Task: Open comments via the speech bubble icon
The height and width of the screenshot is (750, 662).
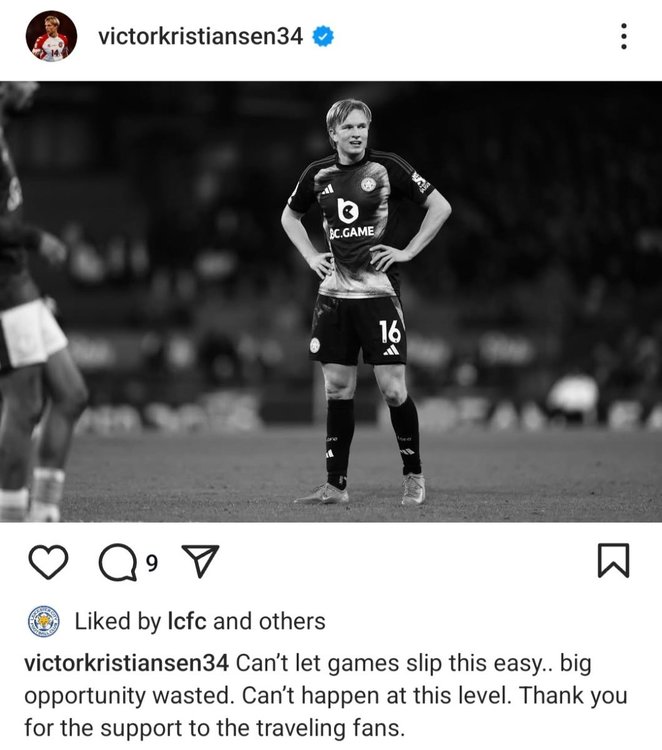Action: click(x=118, y=562)
